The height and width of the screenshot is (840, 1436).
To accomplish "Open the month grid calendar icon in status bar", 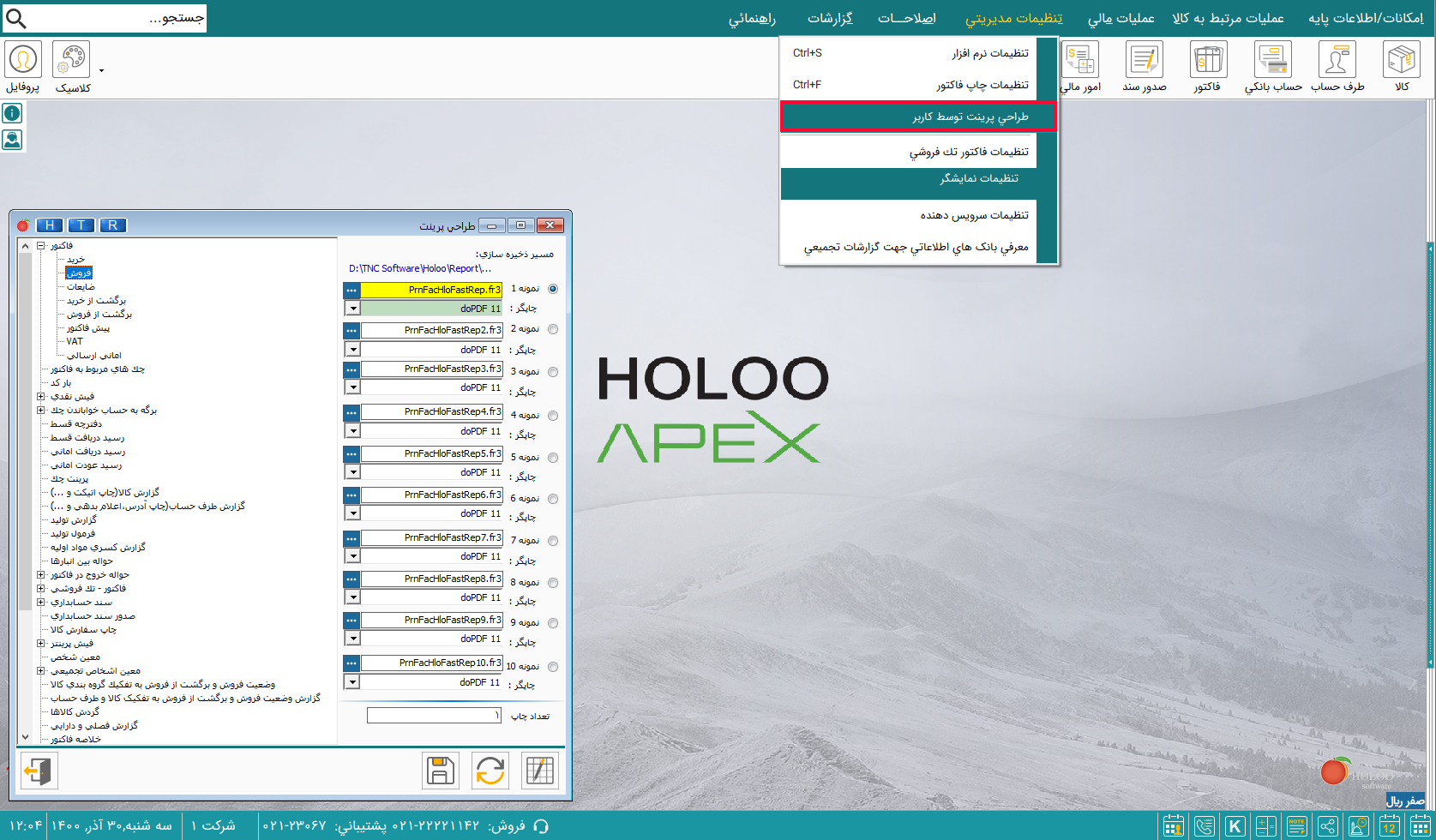I will click(x=1421, y=826).
